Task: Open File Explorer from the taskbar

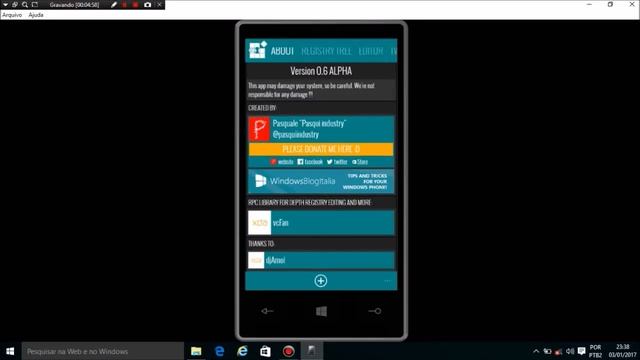Action: [x=196, y=351]
